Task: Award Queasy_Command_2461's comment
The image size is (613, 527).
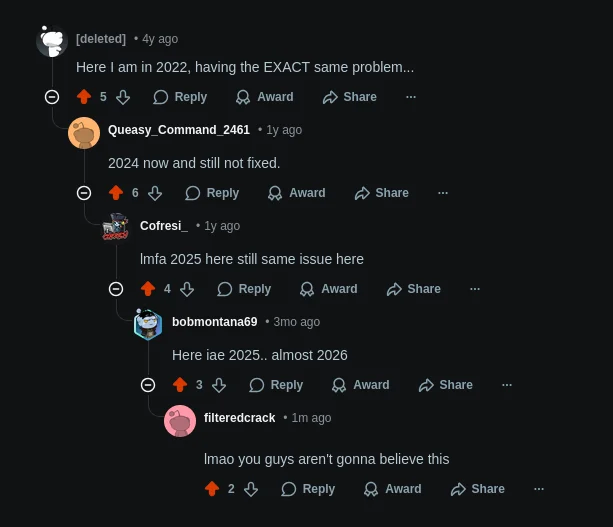Action: pyautogui.click(x=296, y=193)
